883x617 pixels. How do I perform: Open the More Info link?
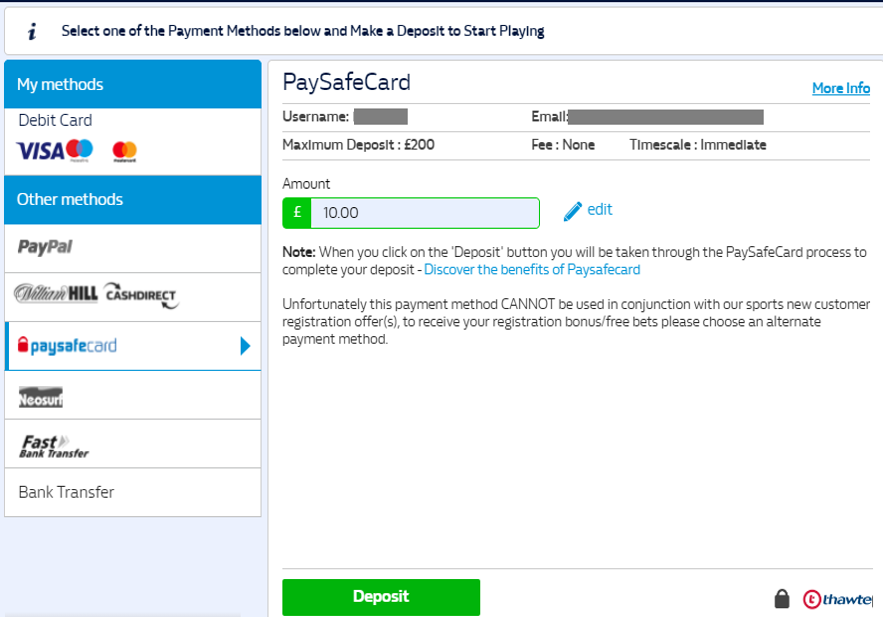point(841,88)
